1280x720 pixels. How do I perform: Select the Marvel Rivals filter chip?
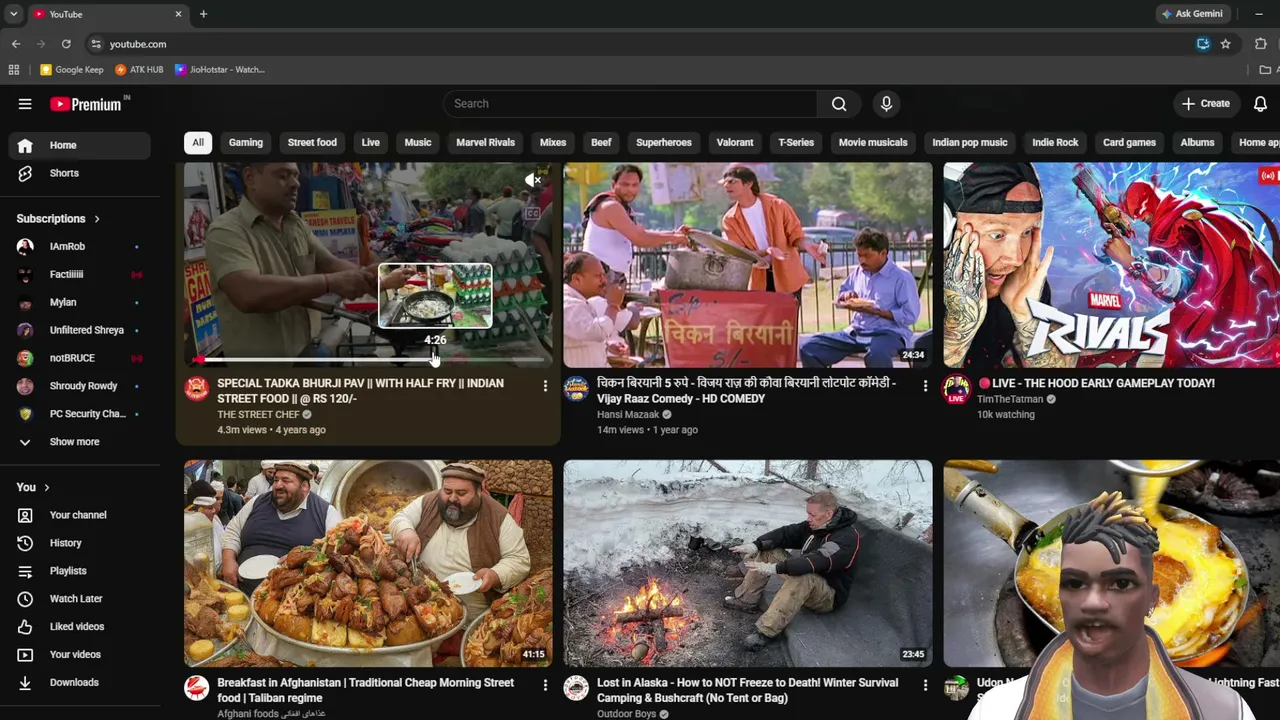tap(486, 142)
